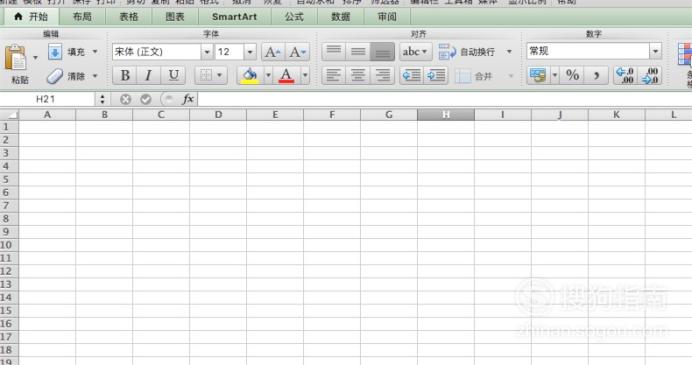692x365 pixels.
Task: Decrease font size with A down icon
Action: coord(297,52)
